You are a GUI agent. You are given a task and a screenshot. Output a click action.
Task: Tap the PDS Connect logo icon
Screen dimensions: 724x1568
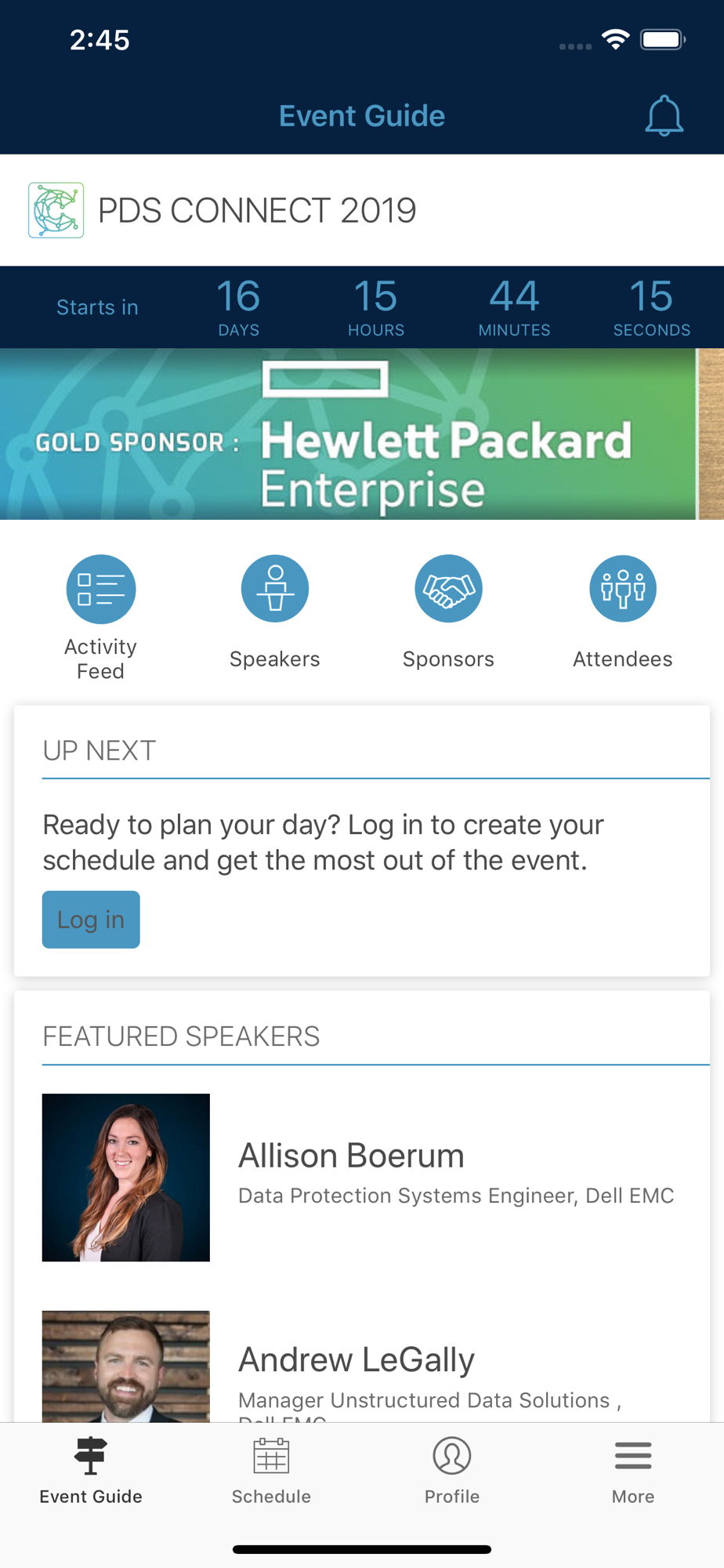coord(56,210)
